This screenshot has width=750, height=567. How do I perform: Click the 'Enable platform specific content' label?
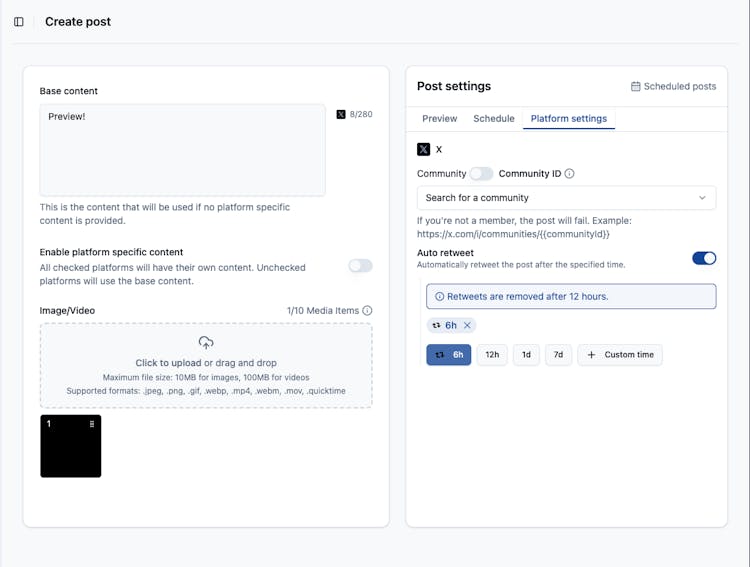pos(111,252)
